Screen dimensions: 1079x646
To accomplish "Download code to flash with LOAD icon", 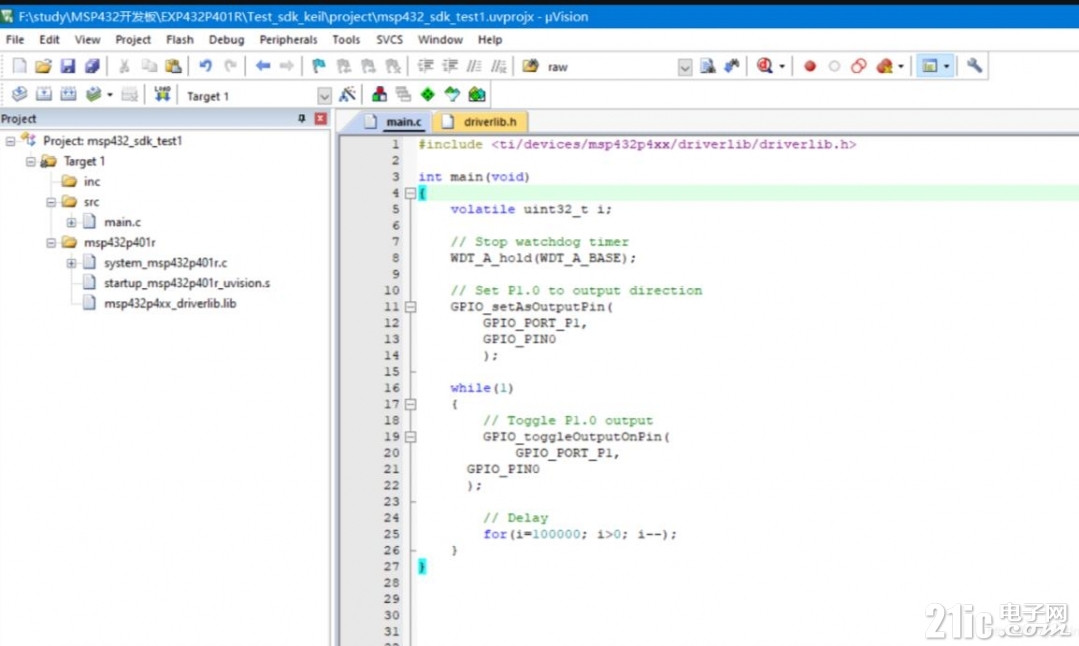I will coord(162,94).
